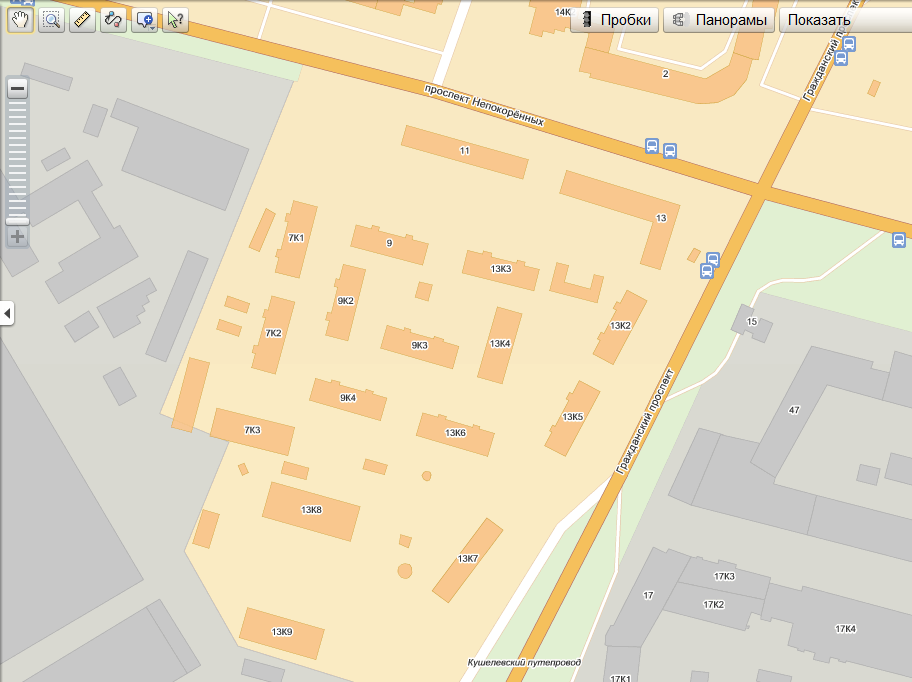
Task: Click the plus zoom-in button
Action: (17, 237)
